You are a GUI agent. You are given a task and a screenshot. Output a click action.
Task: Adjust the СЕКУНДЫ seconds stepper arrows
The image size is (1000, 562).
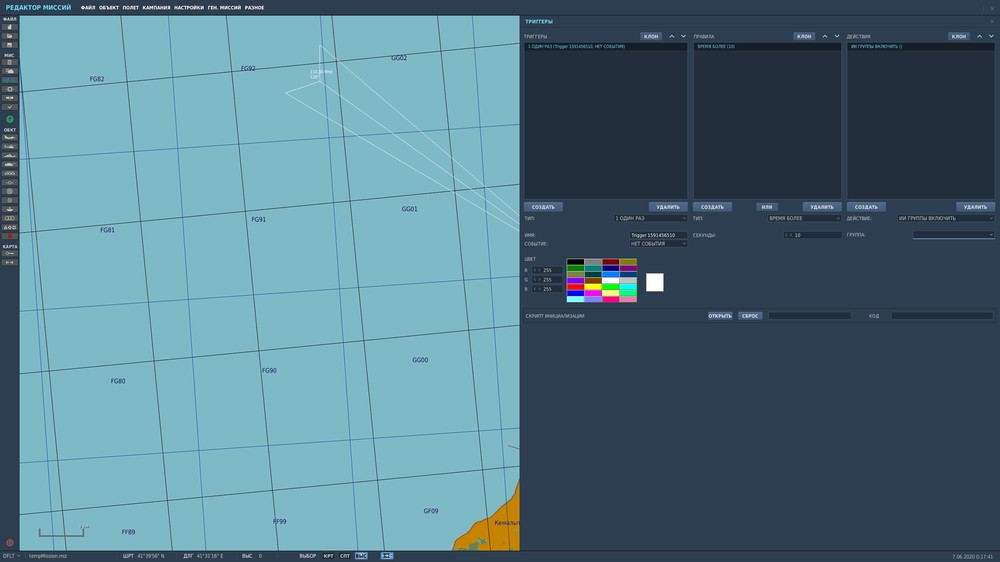point(788,235)
